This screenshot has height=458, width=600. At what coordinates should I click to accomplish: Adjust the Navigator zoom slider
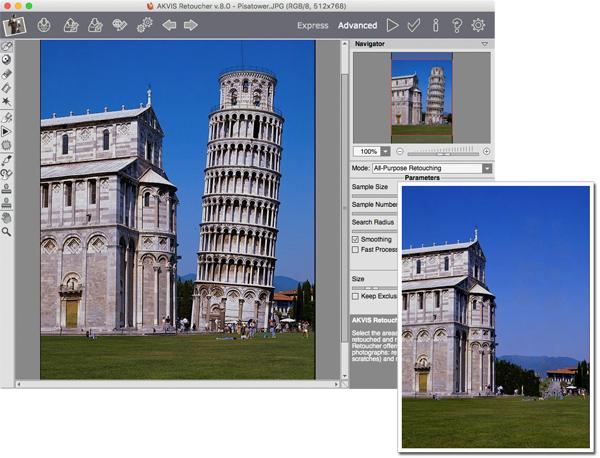point(443,153)
